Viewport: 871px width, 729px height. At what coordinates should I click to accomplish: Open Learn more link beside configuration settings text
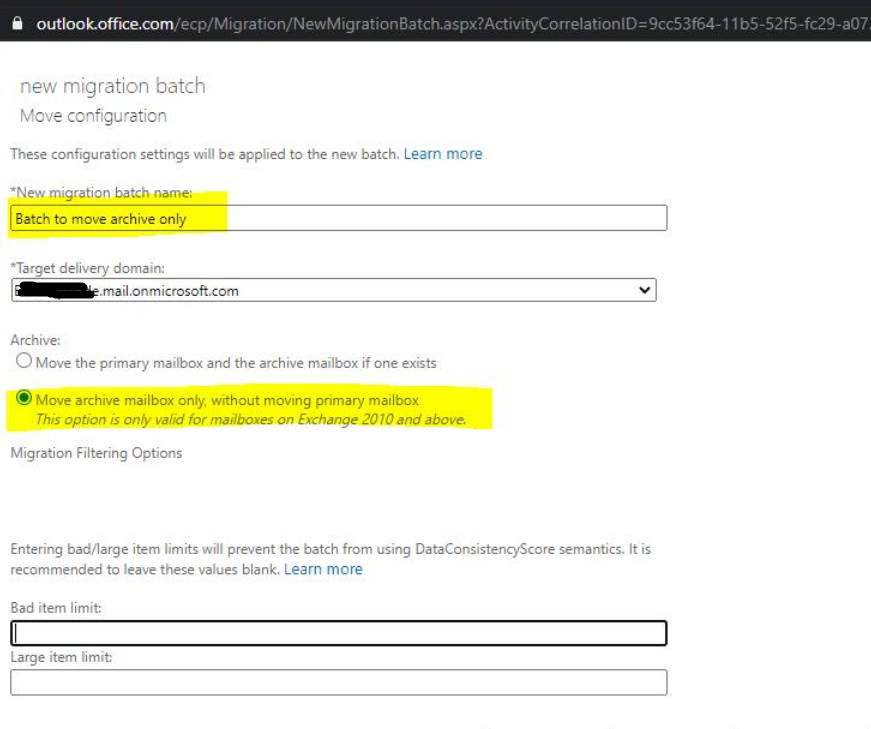tap(443, 154)
